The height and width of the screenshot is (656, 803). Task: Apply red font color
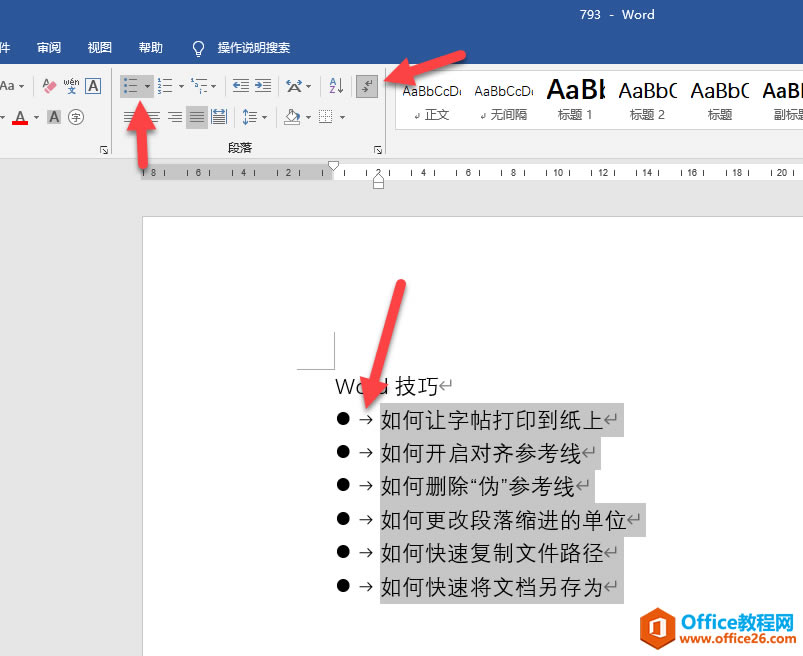[20, 117]
